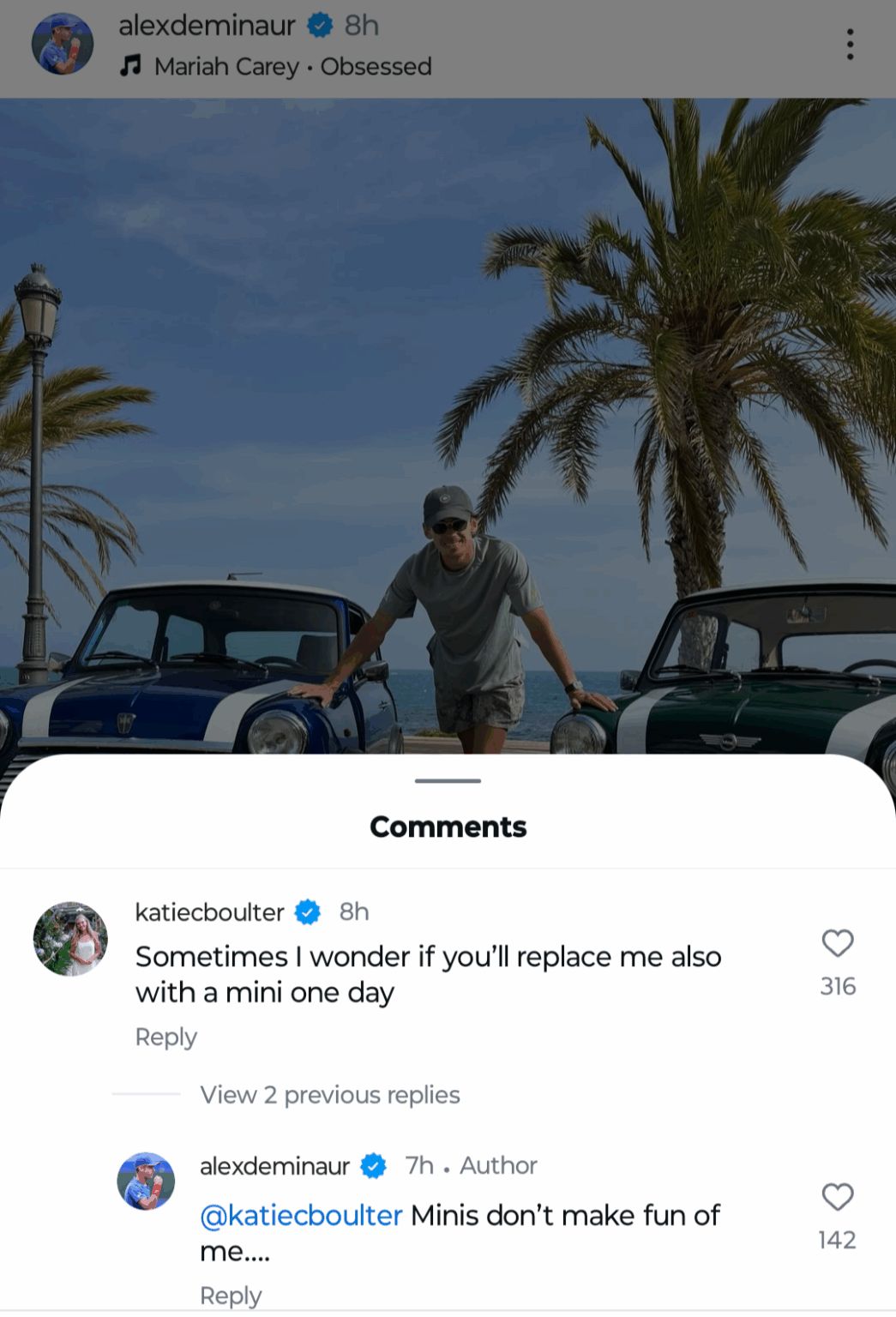Image resolution: width=896 pixels, height=1317 pixels.
Task: Open alexdeminaur's avatar beside his reply
Action: (146, 1182)
